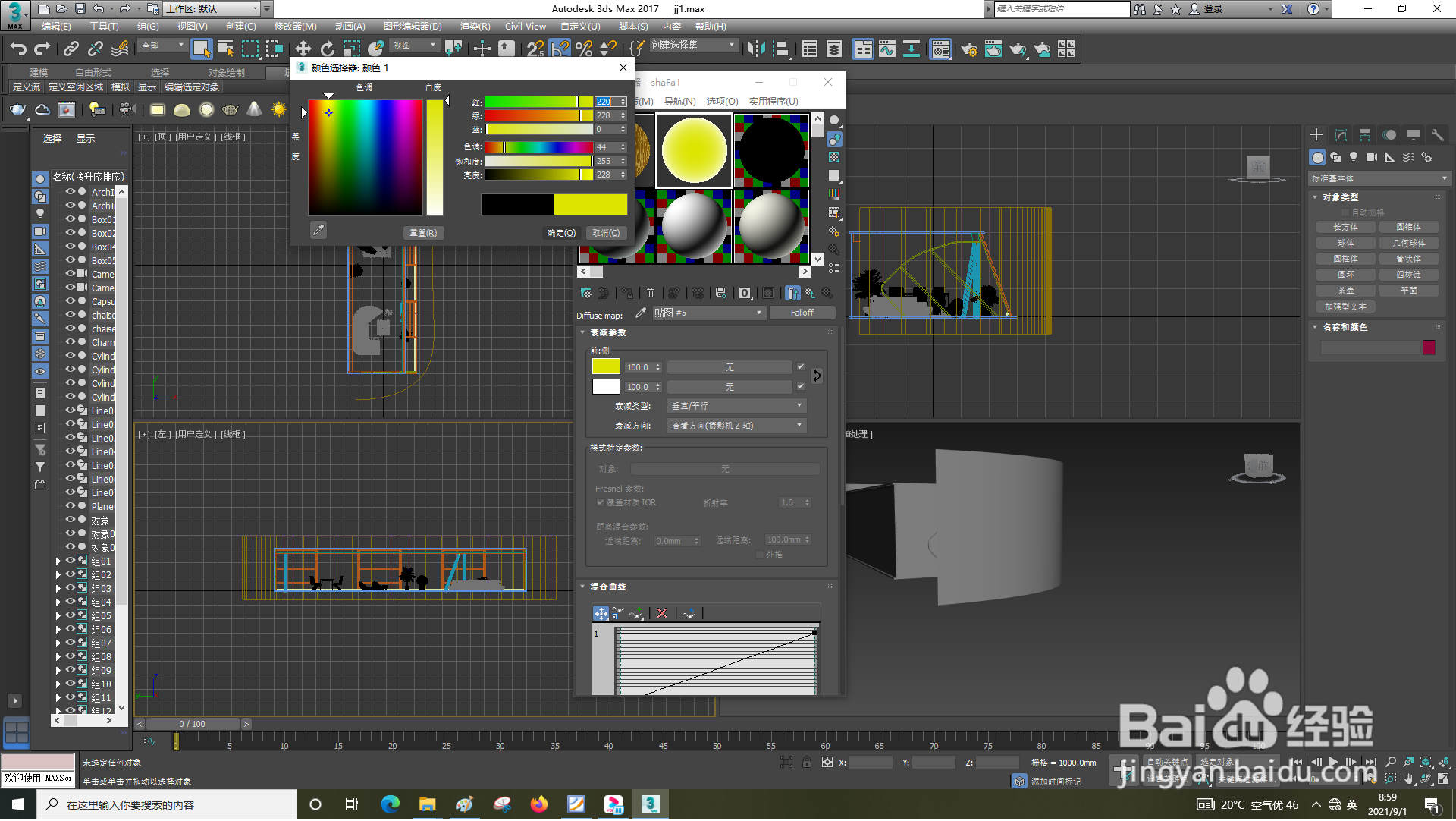Open the 衰减类型 dropdown
The height and width of the screenshot is (821, 1456).
coord(736,406)
